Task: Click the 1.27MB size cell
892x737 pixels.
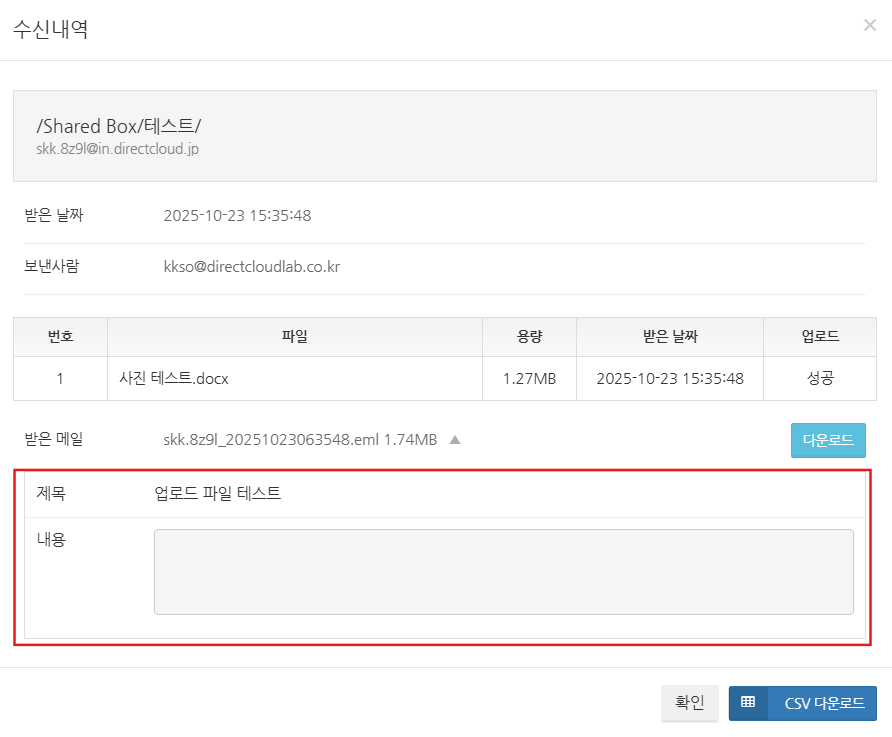Action: tap(529, 379)
